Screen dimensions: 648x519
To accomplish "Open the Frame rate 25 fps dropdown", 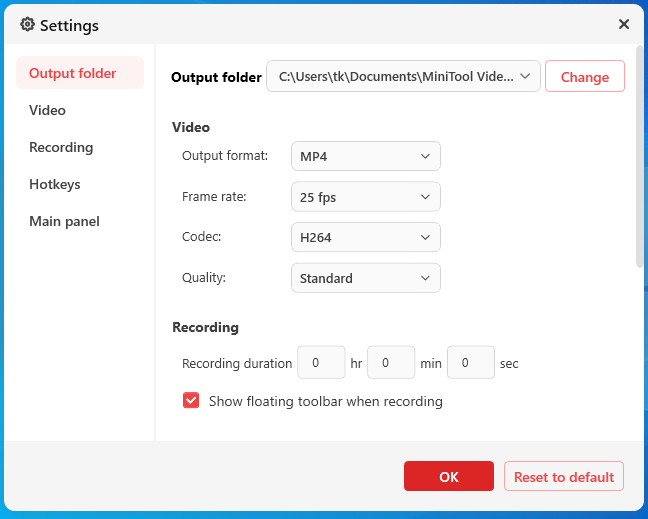I will (x=366, y=197).
